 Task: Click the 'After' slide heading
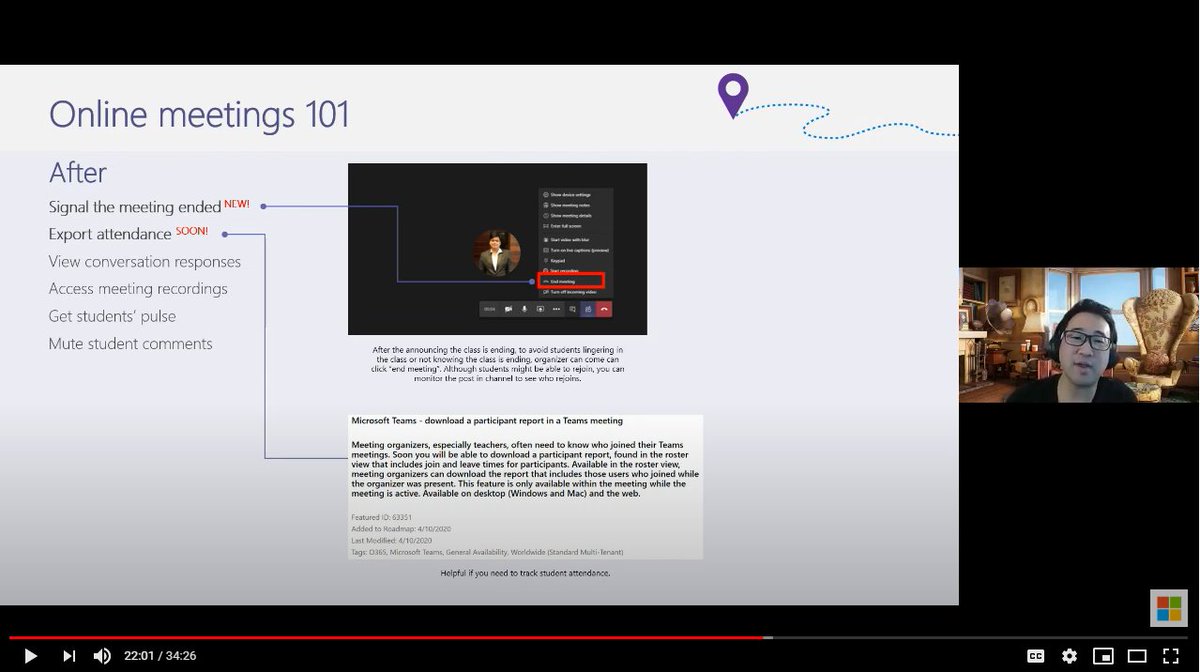click(78, 172)
